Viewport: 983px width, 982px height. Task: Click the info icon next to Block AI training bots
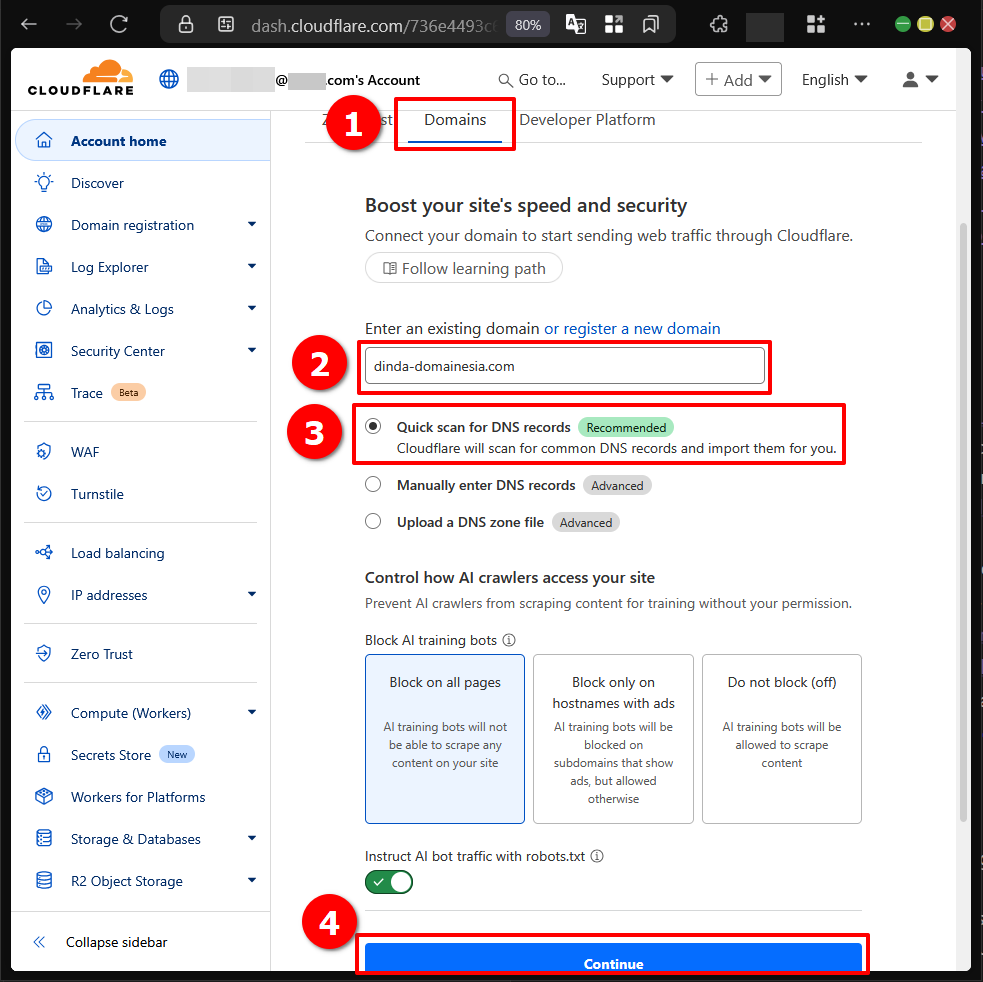tap(509, 640)
